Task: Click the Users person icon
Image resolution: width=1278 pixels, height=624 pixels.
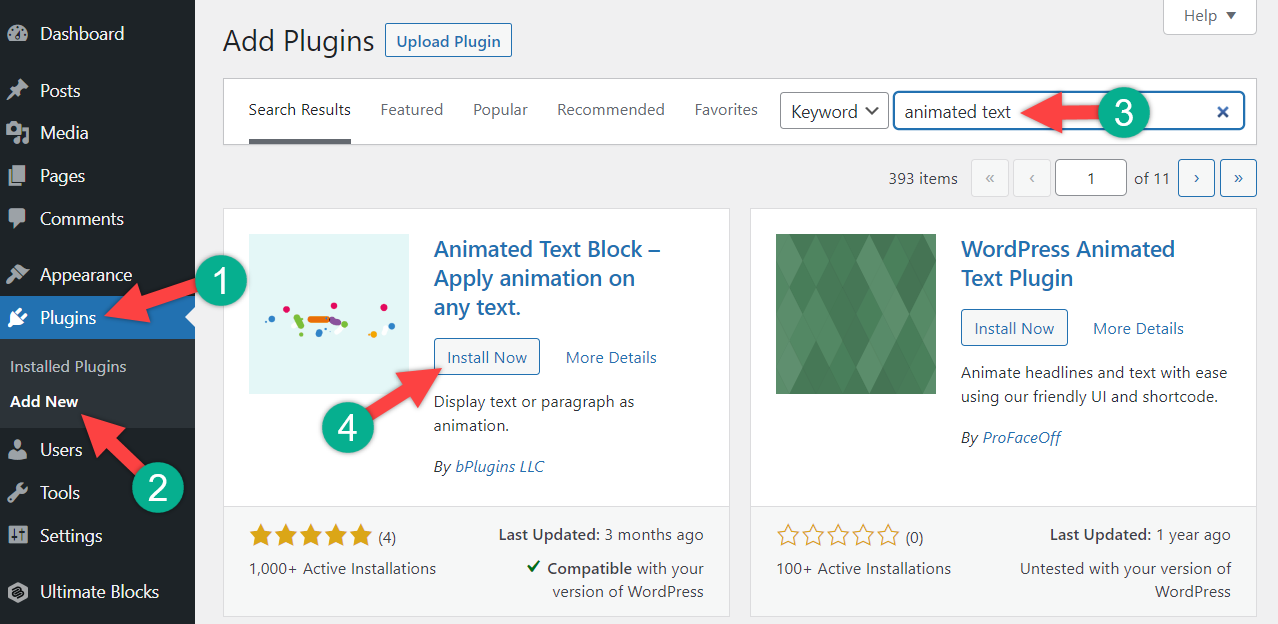Action: (x=17, y=450)
